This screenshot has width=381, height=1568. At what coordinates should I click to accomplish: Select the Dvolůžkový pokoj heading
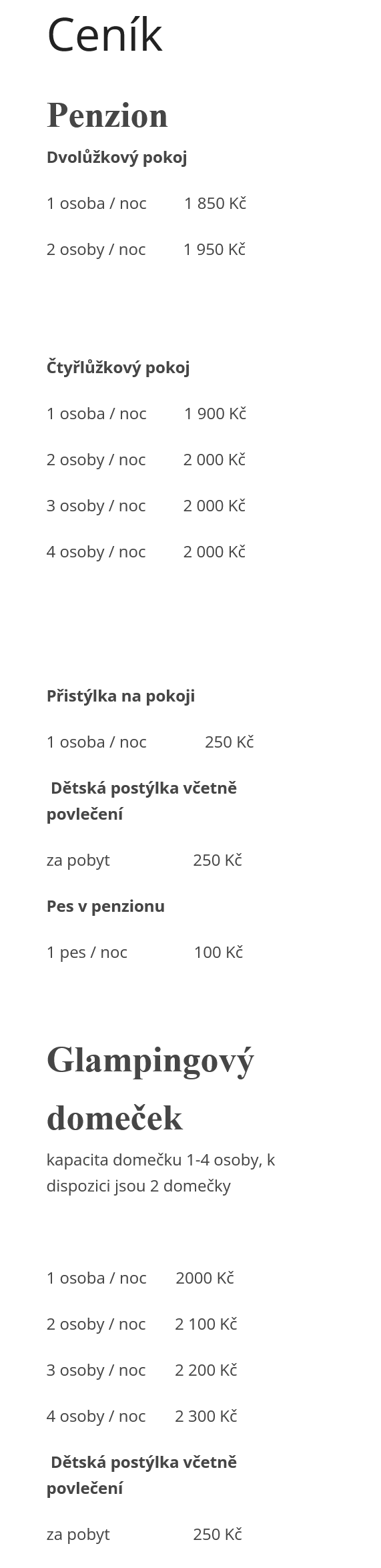117,158
